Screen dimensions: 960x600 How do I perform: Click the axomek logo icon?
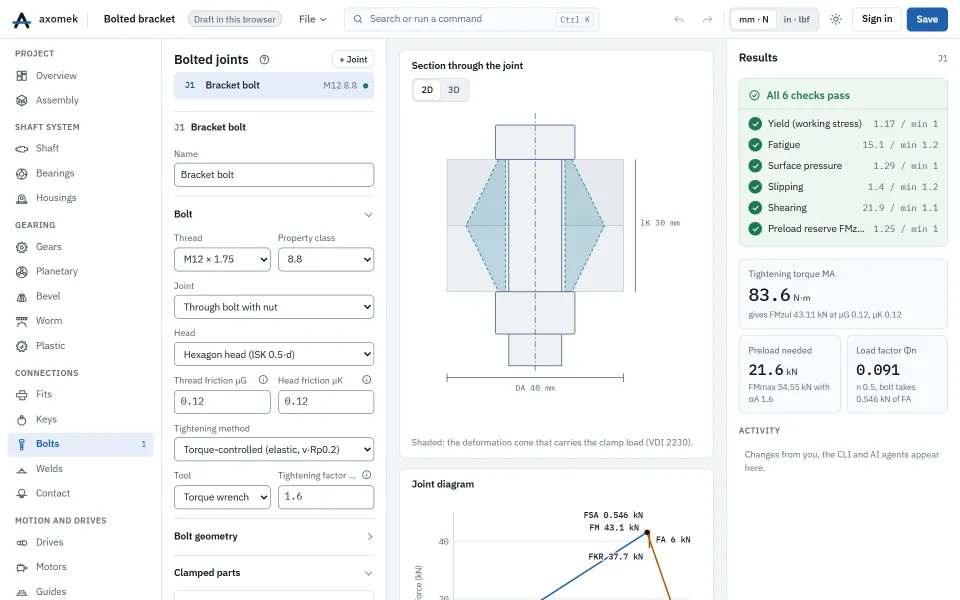pyautogui.click(x=21, y=20)
